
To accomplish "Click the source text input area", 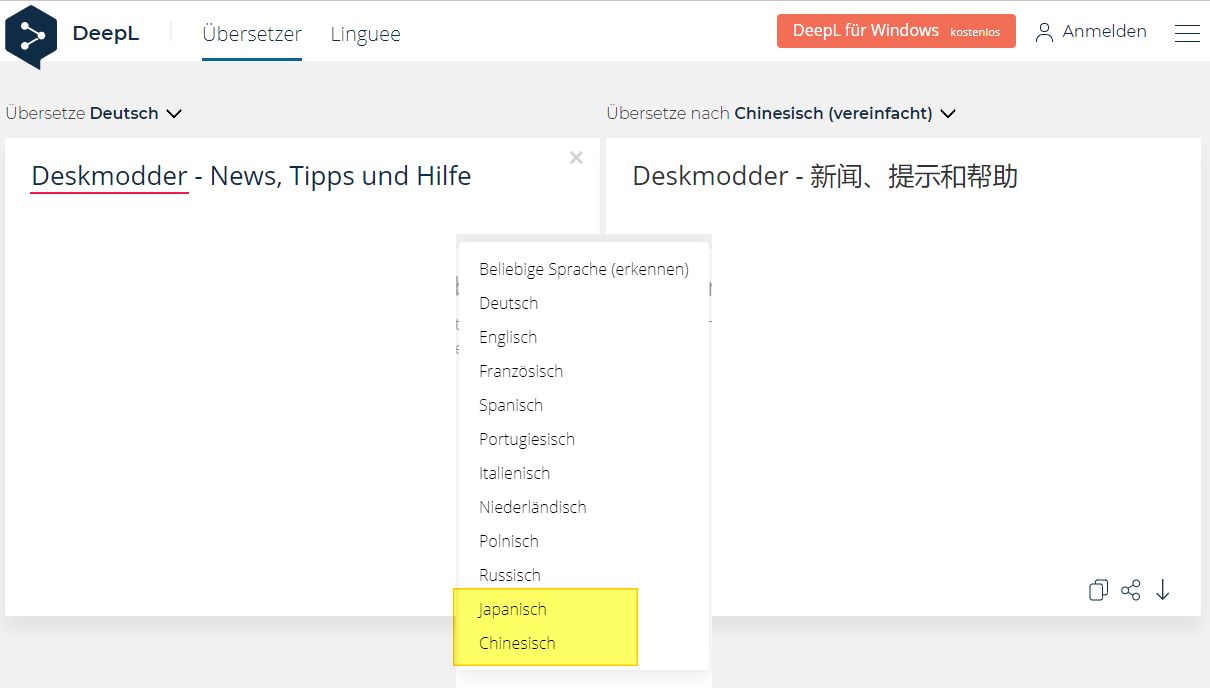I will coord(302,377).
